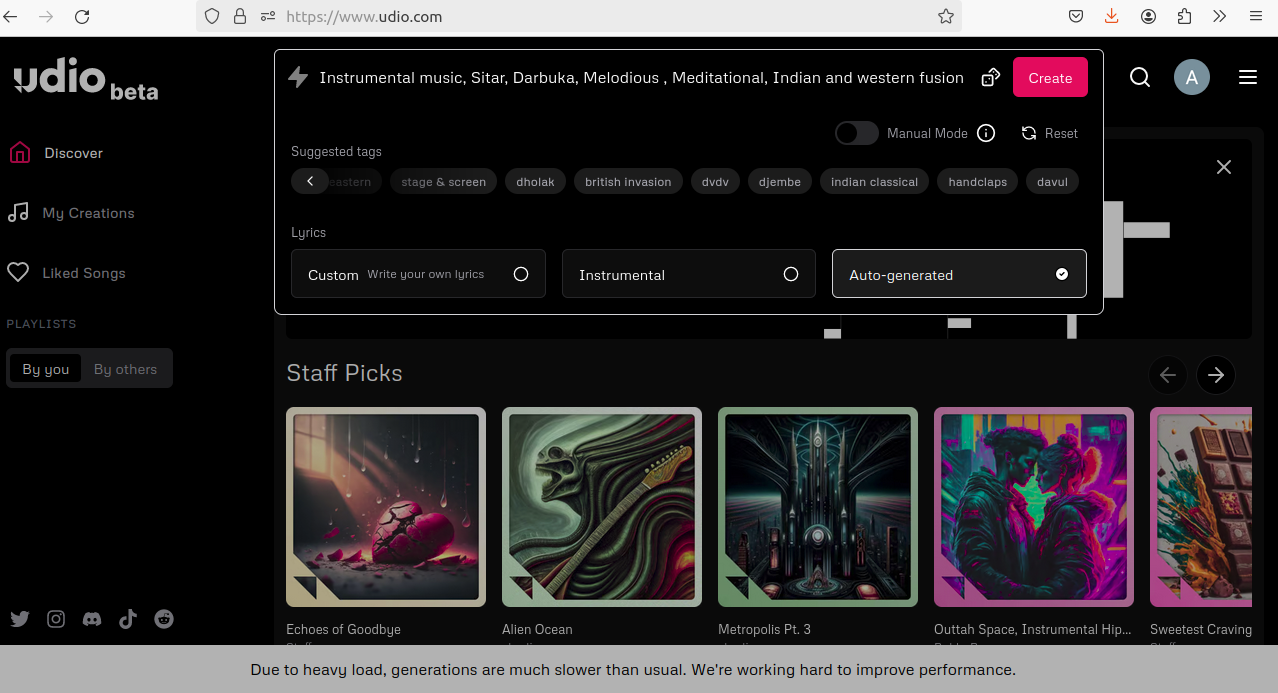The width and height of the screenshot is (1278, 693).
Task: Add the indian classical tag
Action: (x=874, y=181)
